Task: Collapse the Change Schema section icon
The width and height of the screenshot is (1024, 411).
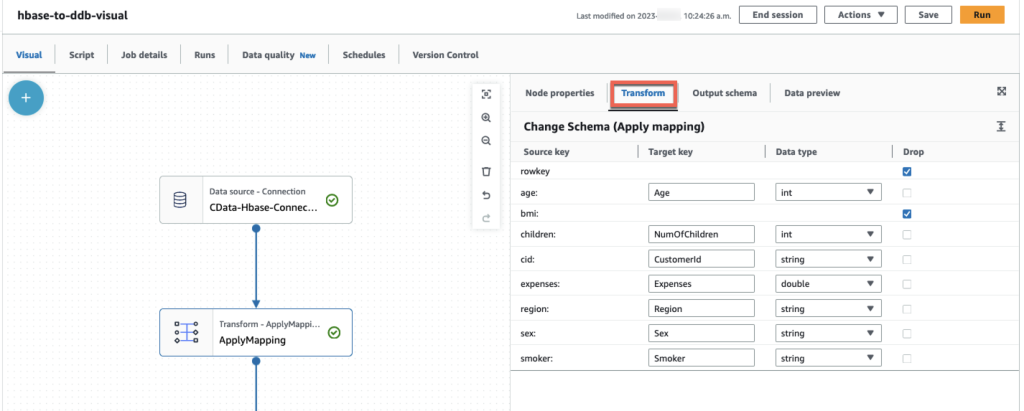Action: pyautogui.click(x=1000, y=127)
